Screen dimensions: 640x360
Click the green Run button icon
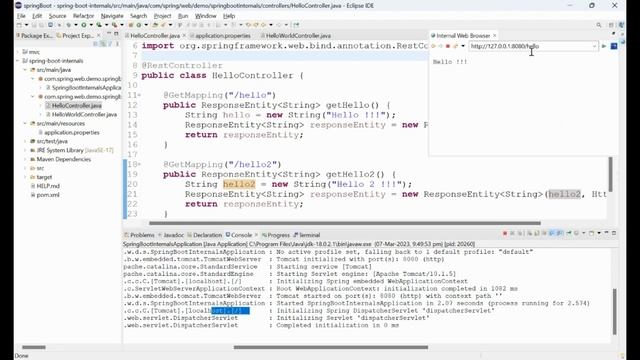(x=84, y=25)
